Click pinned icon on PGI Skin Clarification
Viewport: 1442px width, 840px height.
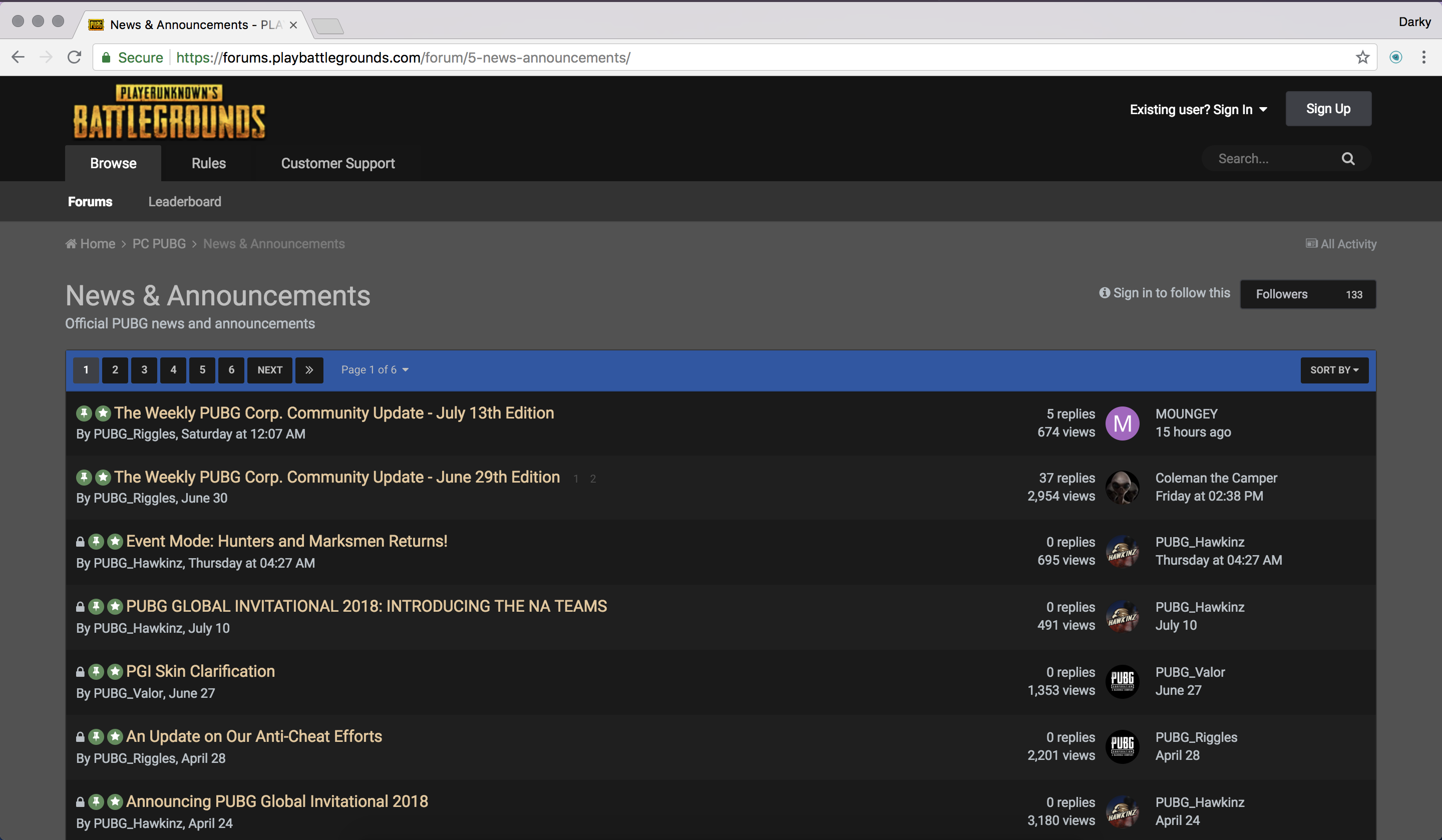click(96, 671)
